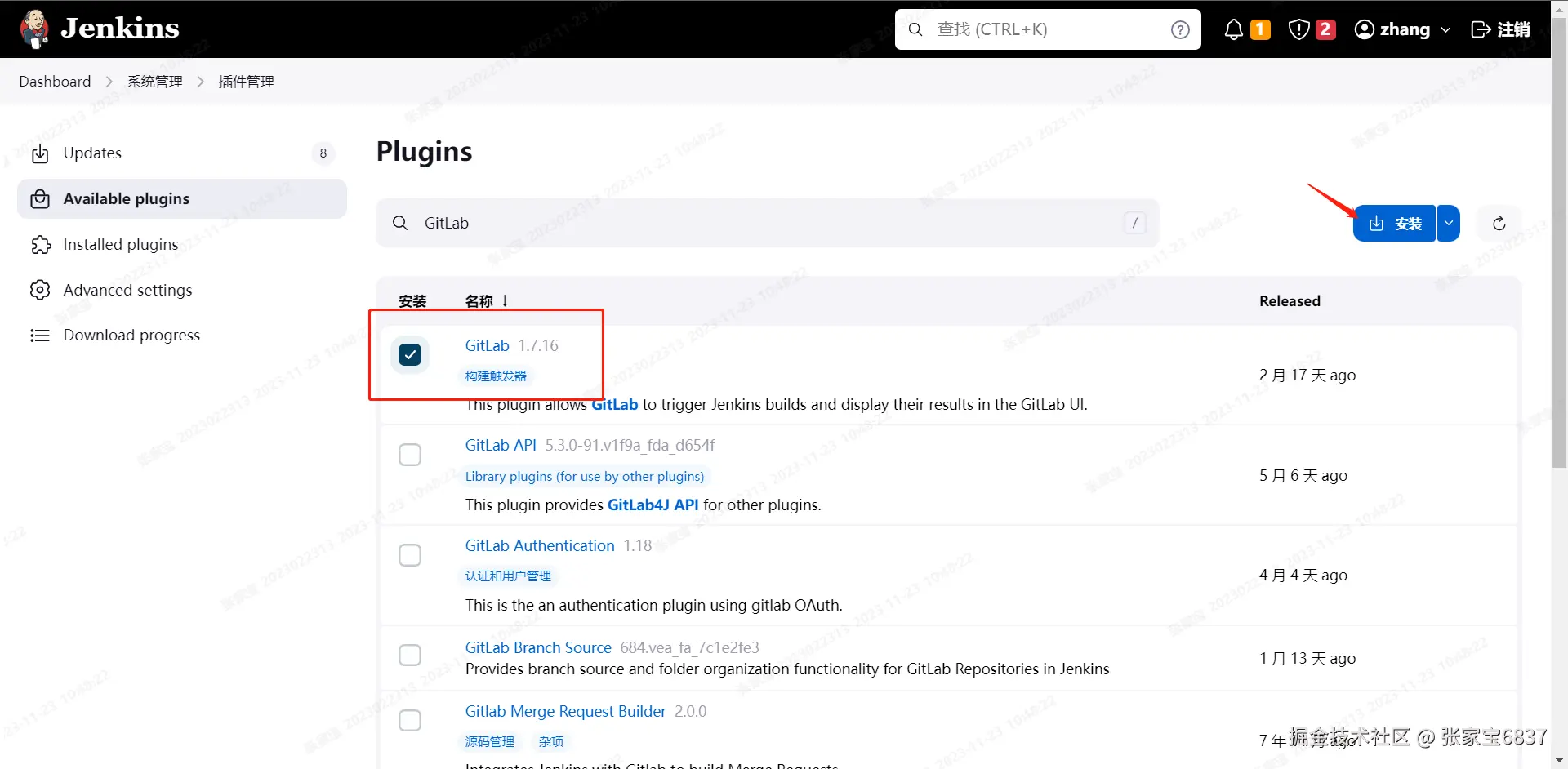This screenshot has height=769, width=1568.
Task: Open the zhang user menu chevron
Action: [x=1445, y=30]
